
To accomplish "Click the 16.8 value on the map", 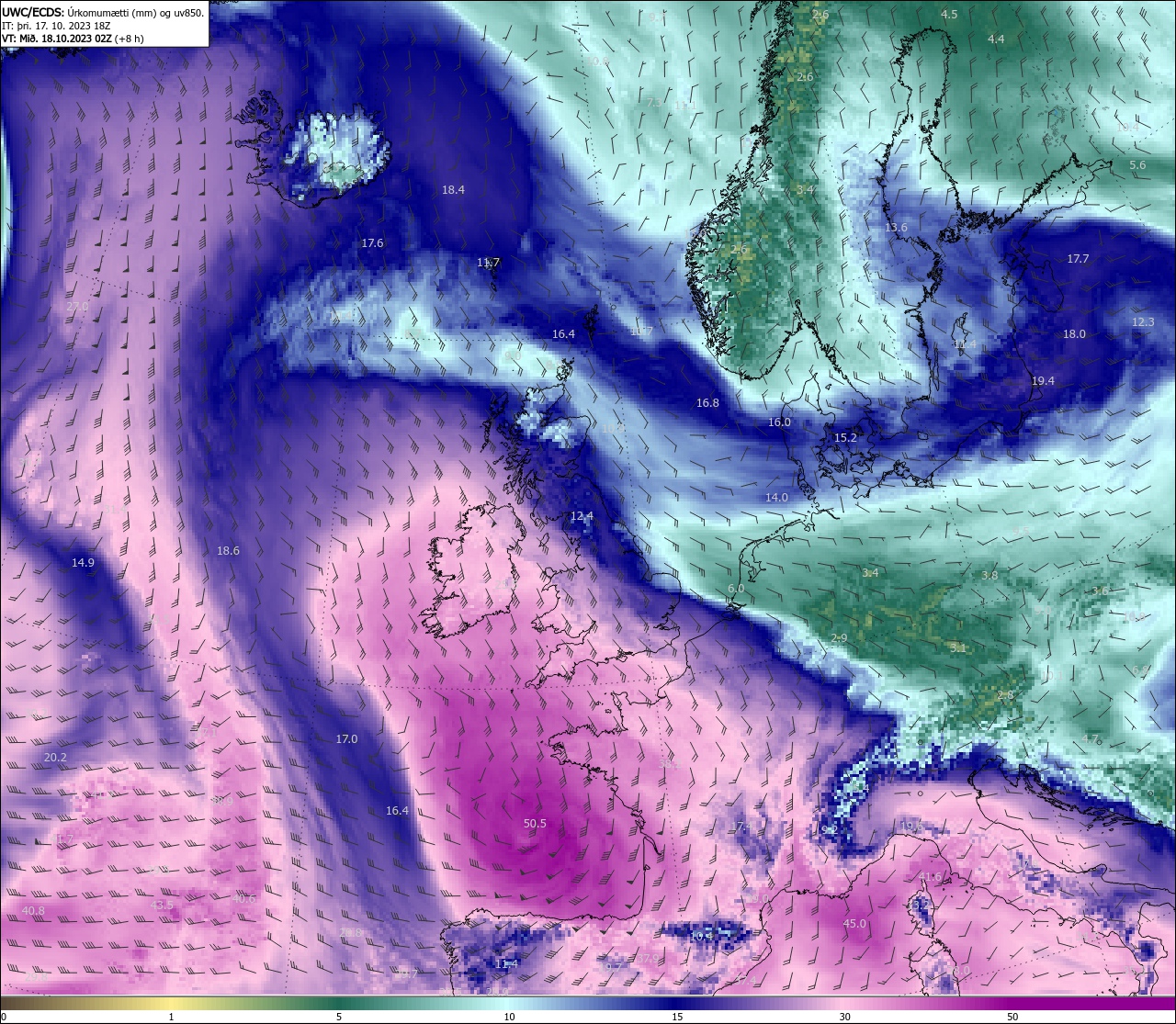I will coord(707,403).
